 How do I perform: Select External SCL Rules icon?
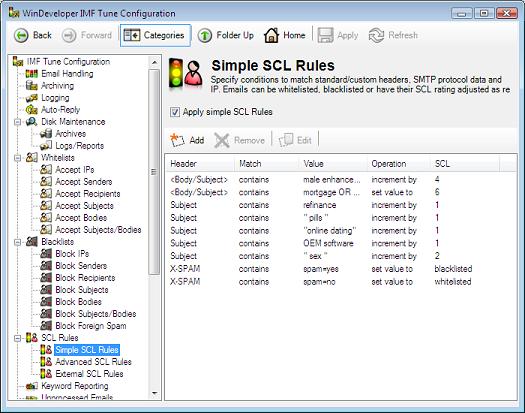(x=46, y=374)
